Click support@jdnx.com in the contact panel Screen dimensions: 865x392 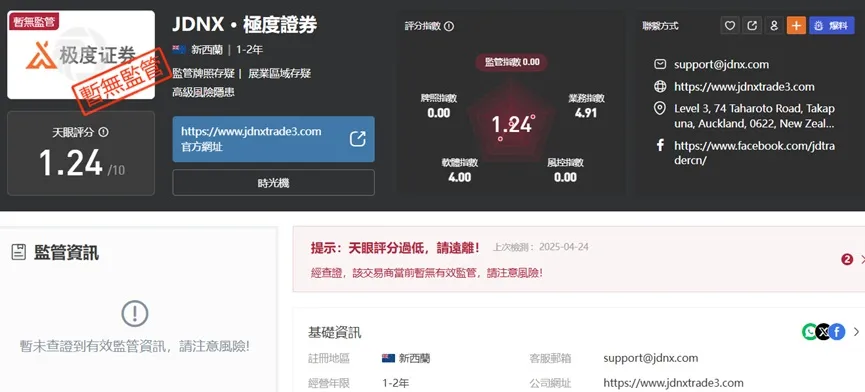click(x=721, y=65)
